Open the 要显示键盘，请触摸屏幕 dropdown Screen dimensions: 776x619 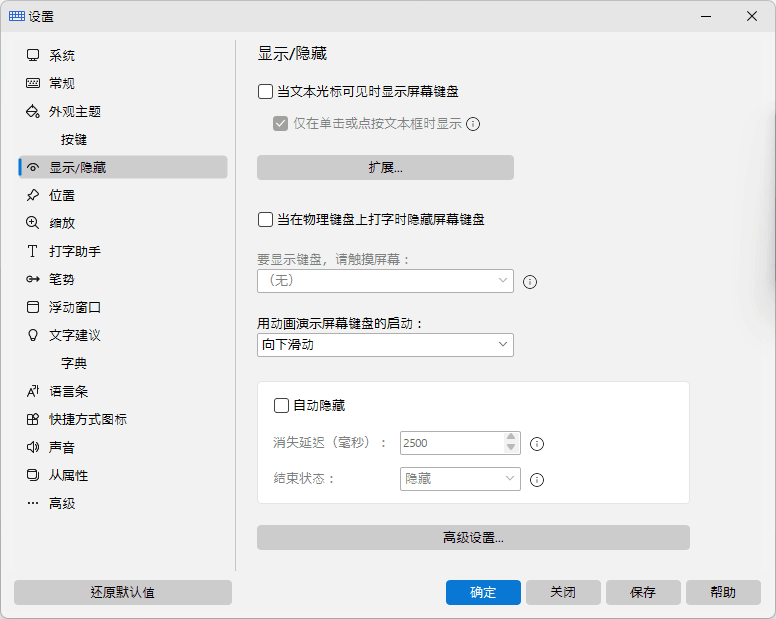[x=385, y=281]
